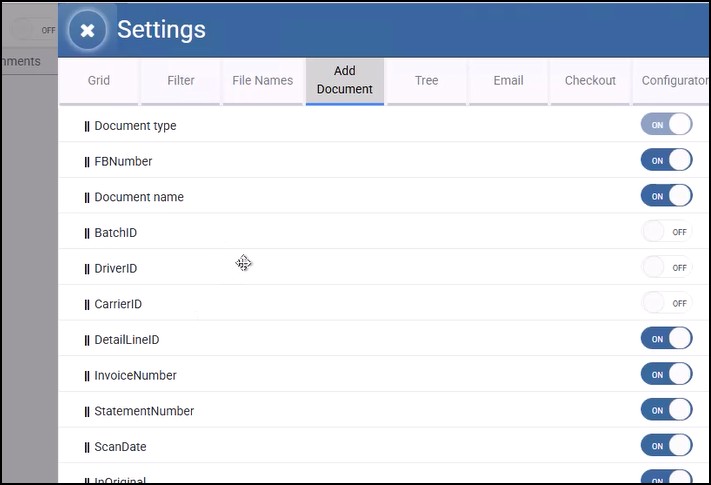
Task: Click the DriverID row drag handle
Action: click(87, 269)
